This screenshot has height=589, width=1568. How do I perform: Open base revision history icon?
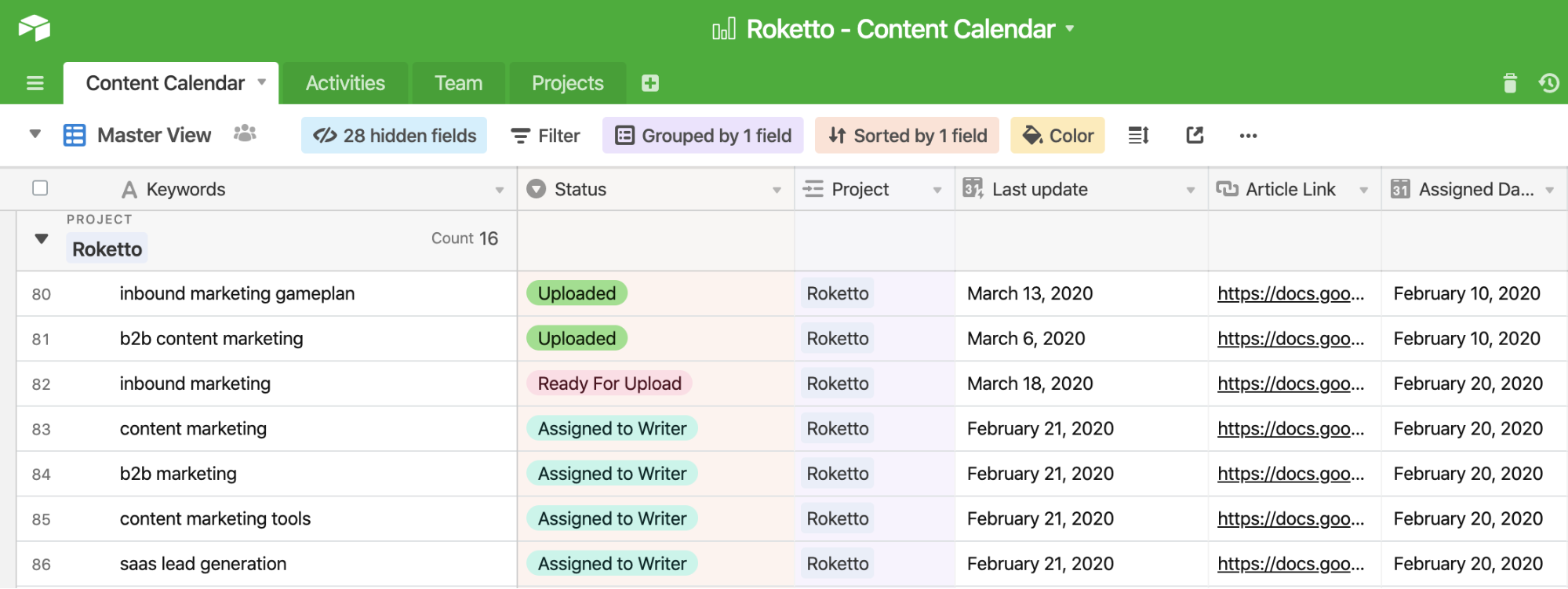pos(1548,83)
